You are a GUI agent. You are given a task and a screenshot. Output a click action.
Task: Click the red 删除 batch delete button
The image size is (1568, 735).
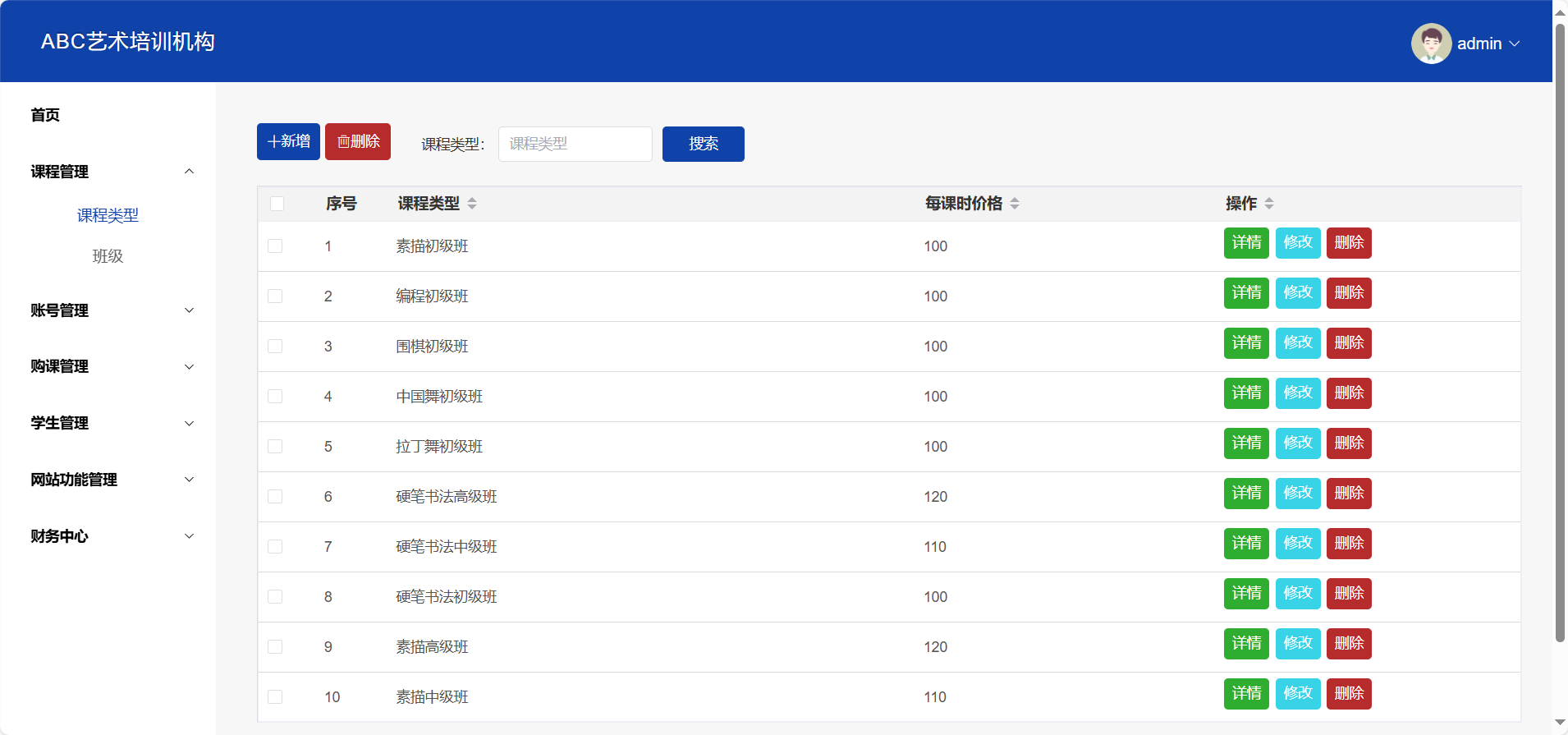358,142
